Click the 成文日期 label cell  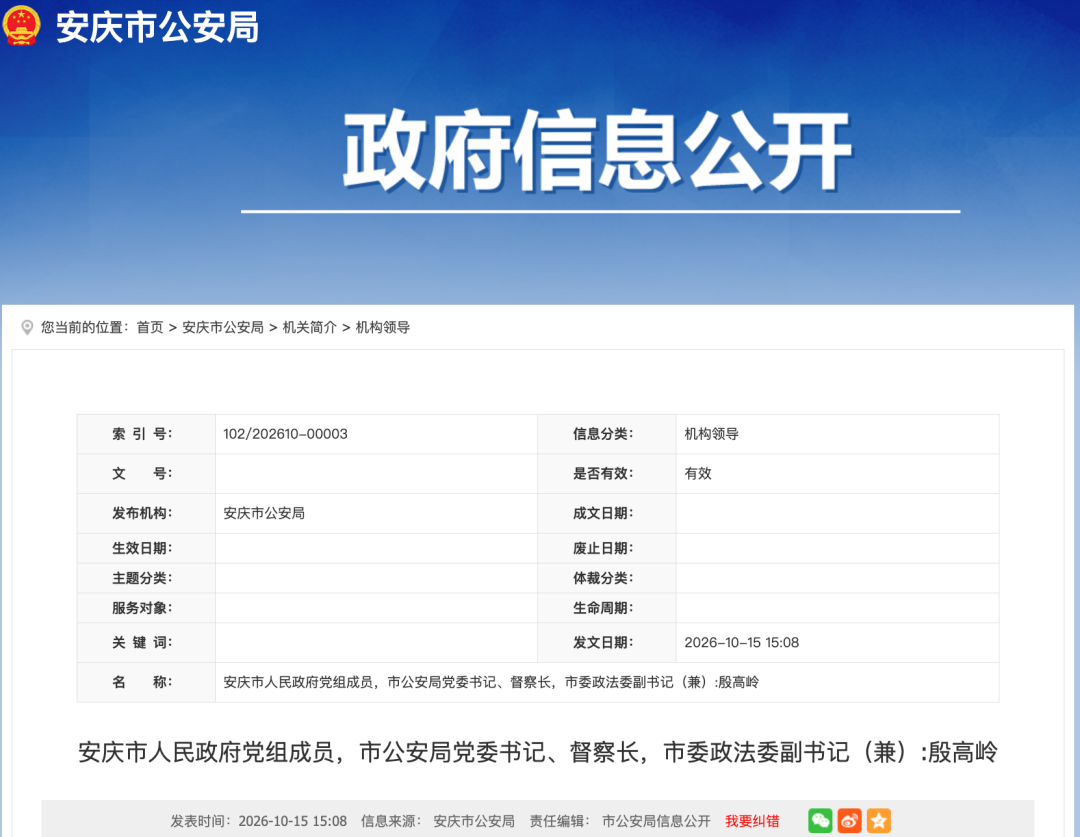click(607, 513)
